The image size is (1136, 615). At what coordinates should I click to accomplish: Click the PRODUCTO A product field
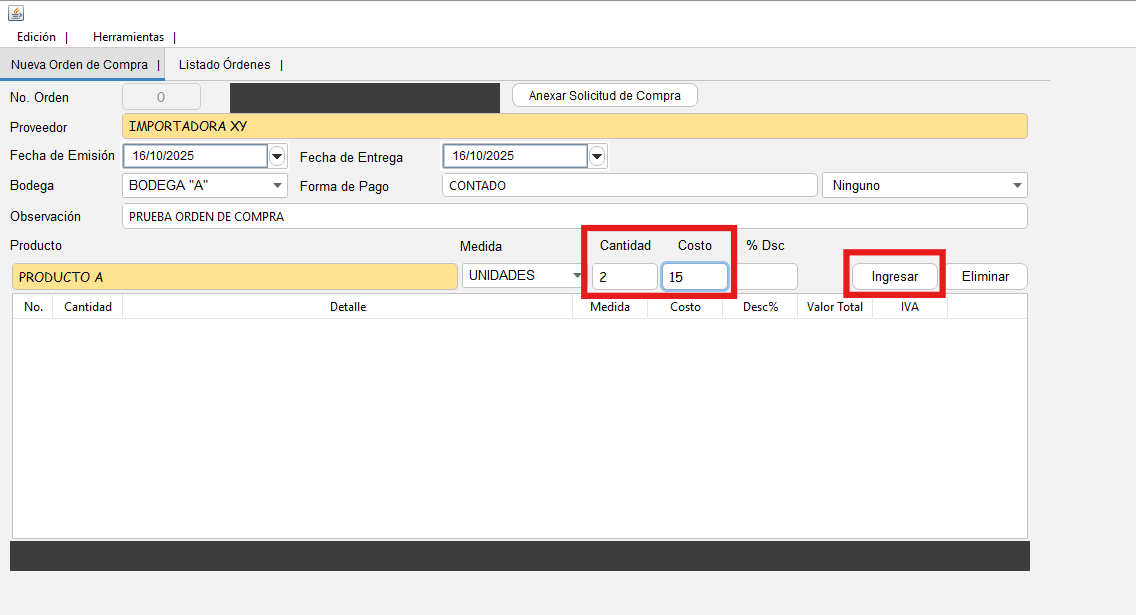[x=235, y=277]
